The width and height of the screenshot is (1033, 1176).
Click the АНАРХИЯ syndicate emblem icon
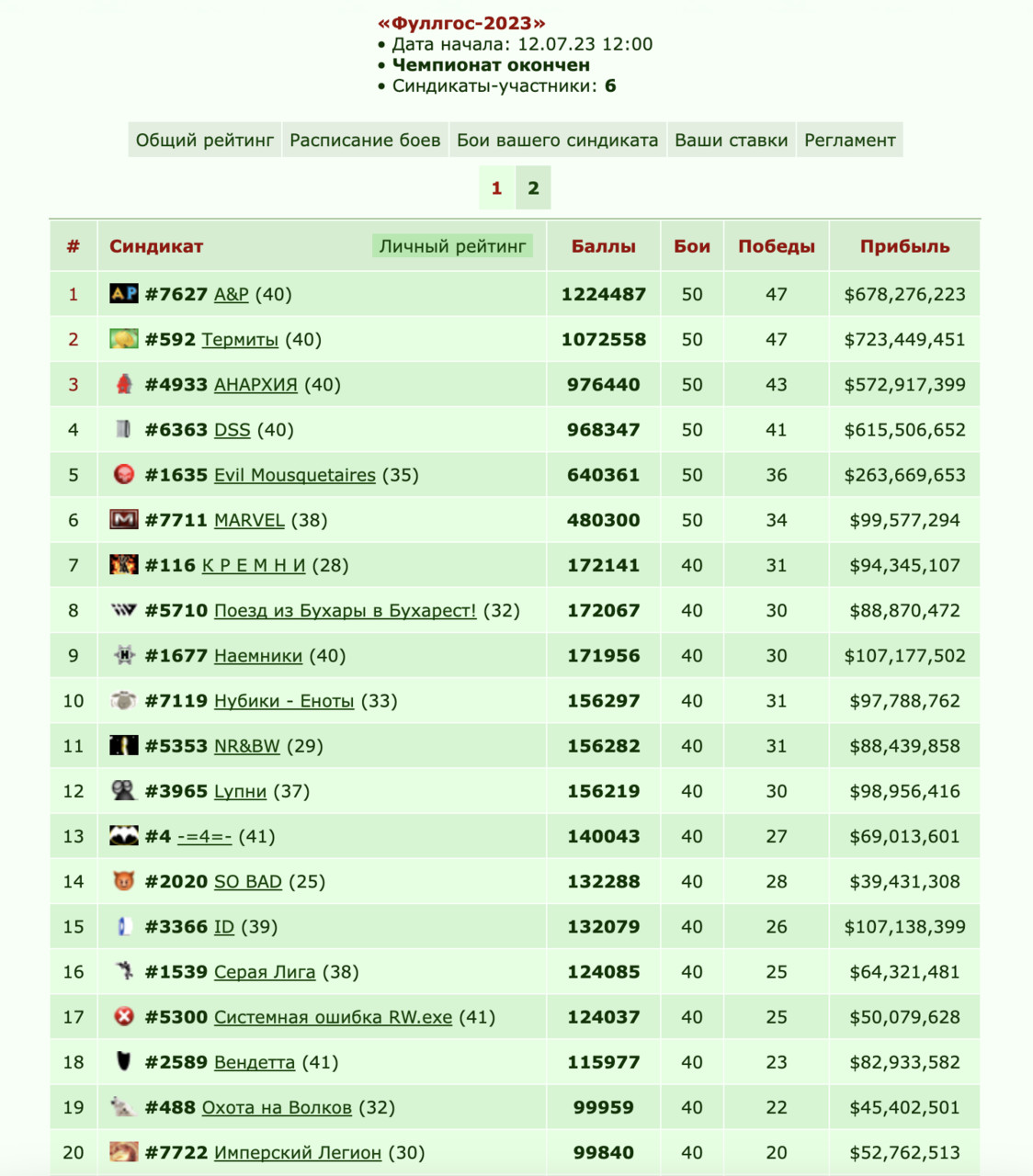pos(124,384)
